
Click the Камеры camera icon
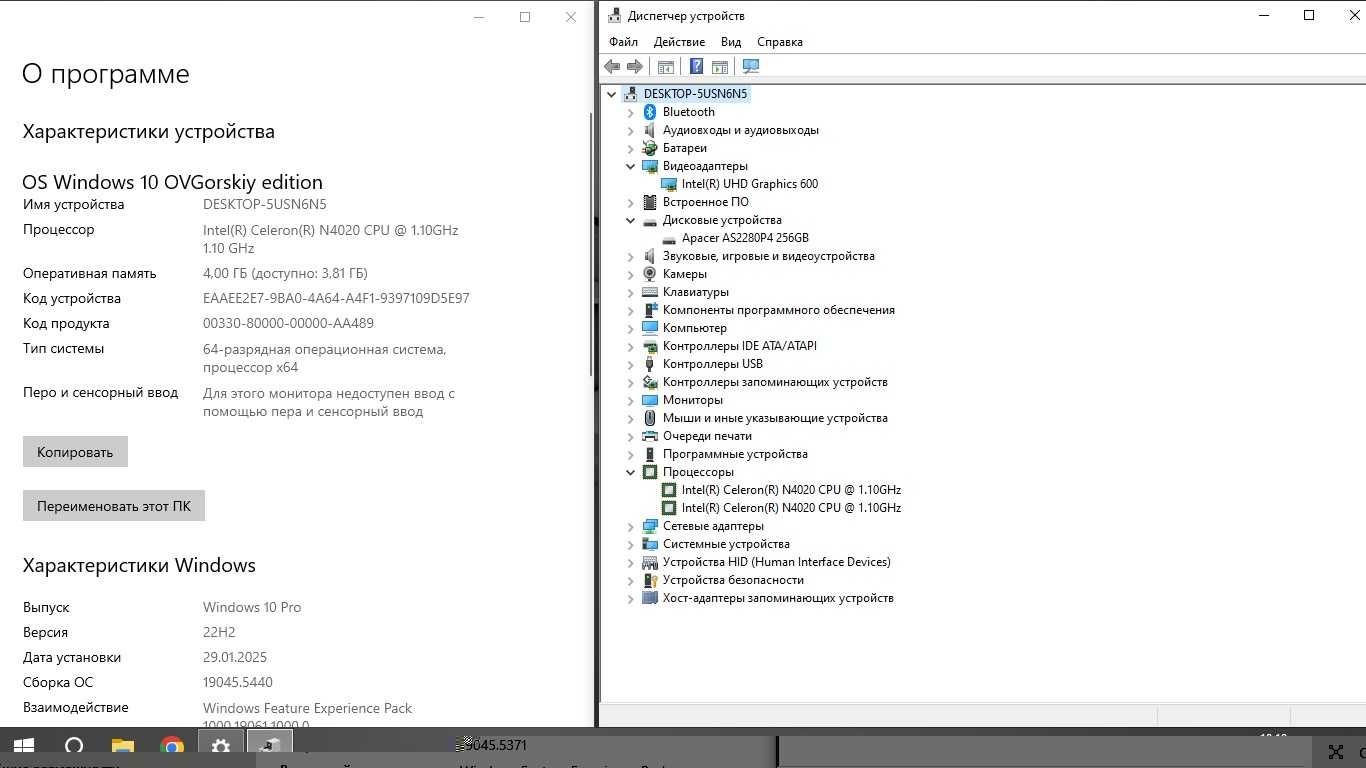[650, 274]
